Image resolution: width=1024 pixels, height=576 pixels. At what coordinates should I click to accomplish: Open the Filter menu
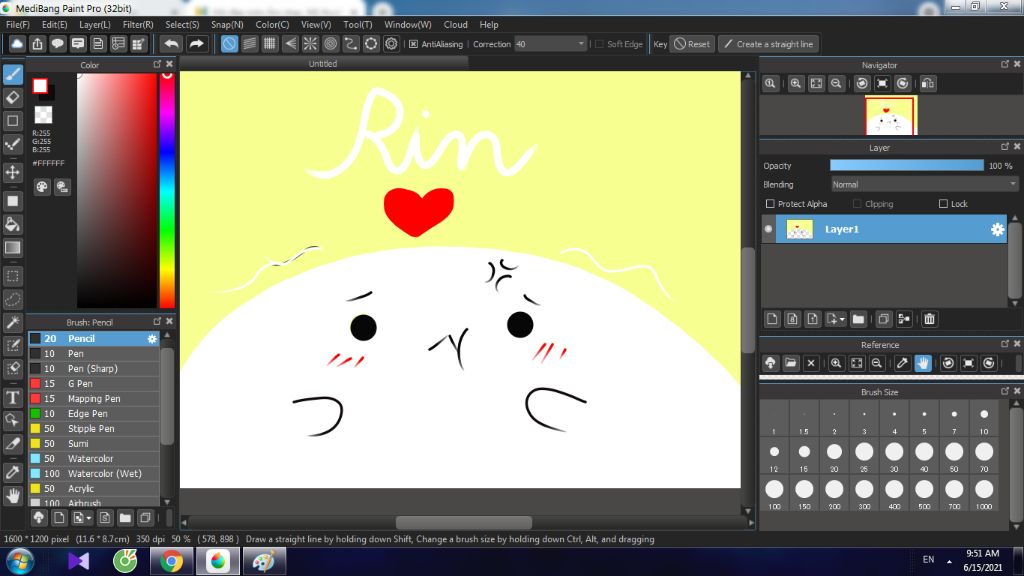tap(138, 24)
